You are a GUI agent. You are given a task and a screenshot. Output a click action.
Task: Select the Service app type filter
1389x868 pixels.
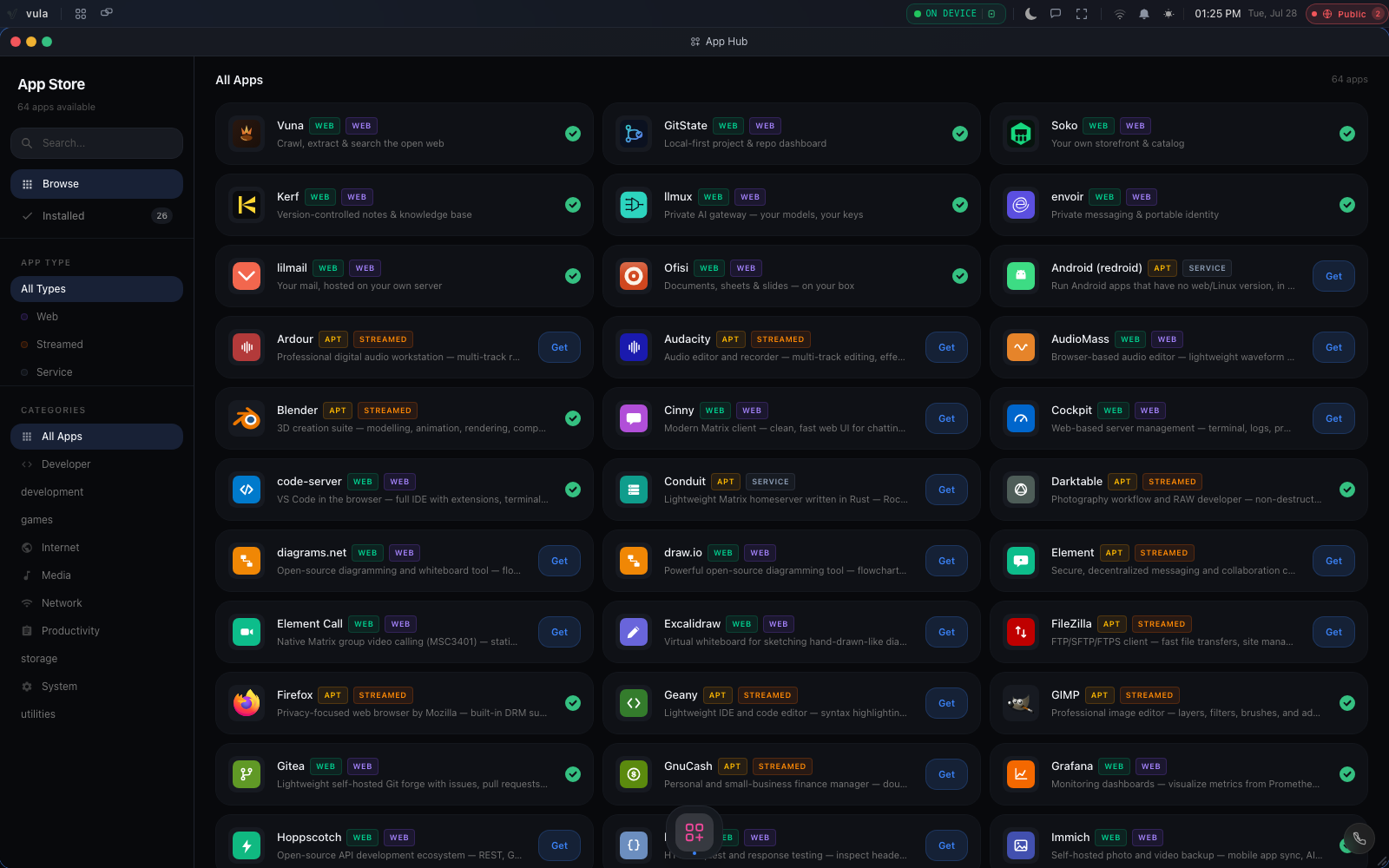96,372
